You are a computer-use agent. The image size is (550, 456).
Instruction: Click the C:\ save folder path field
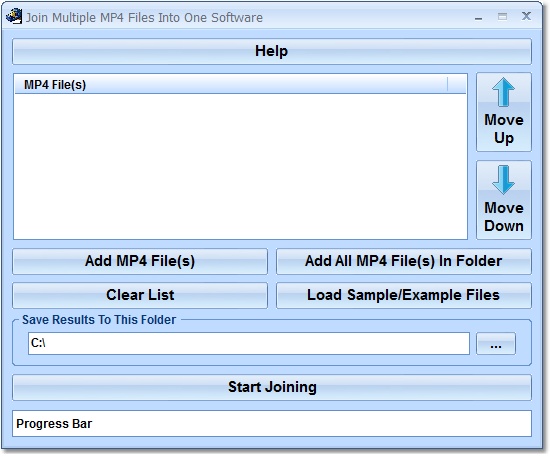click(249, 343)
